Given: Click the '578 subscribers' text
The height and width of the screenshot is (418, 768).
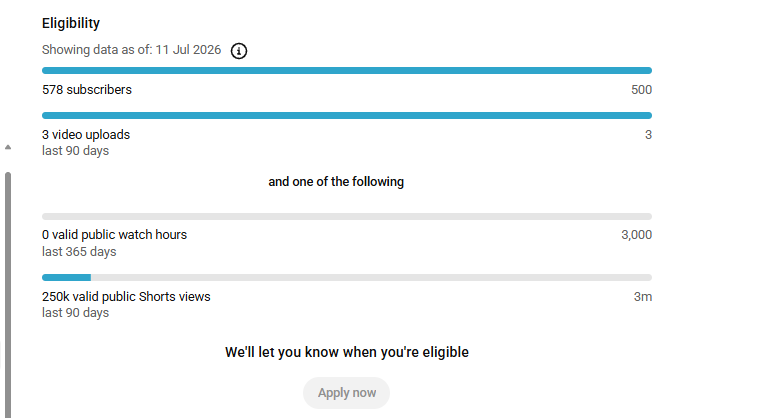Looking at the screenshot, I should [x=87, y=90].
